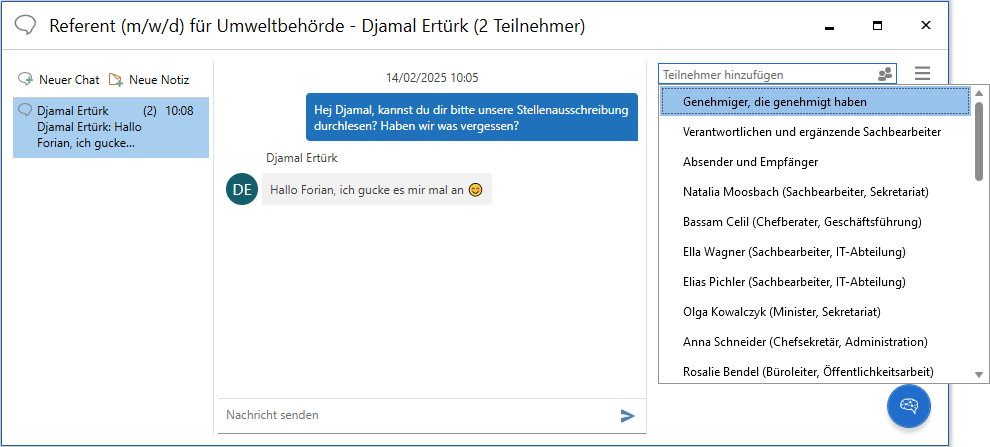Select 'Genehmiger, die genehmigt haben' option

774,101
